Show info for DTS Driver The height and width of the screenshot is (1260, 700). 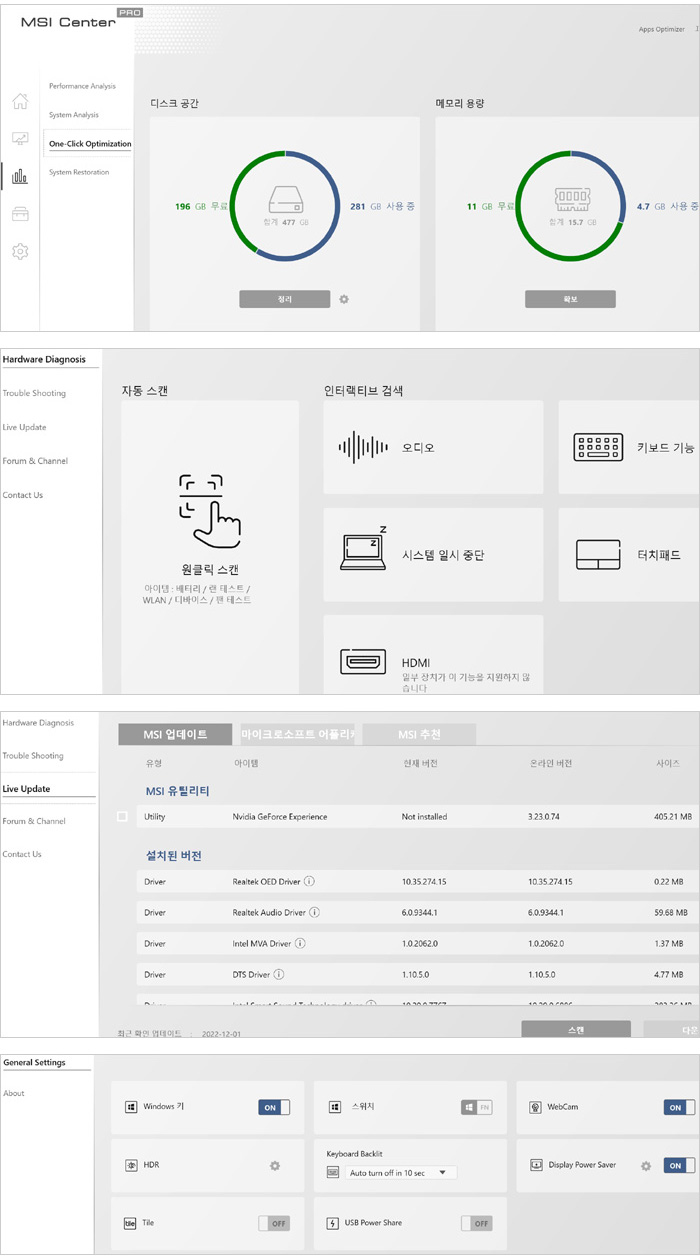coord(279,974)
